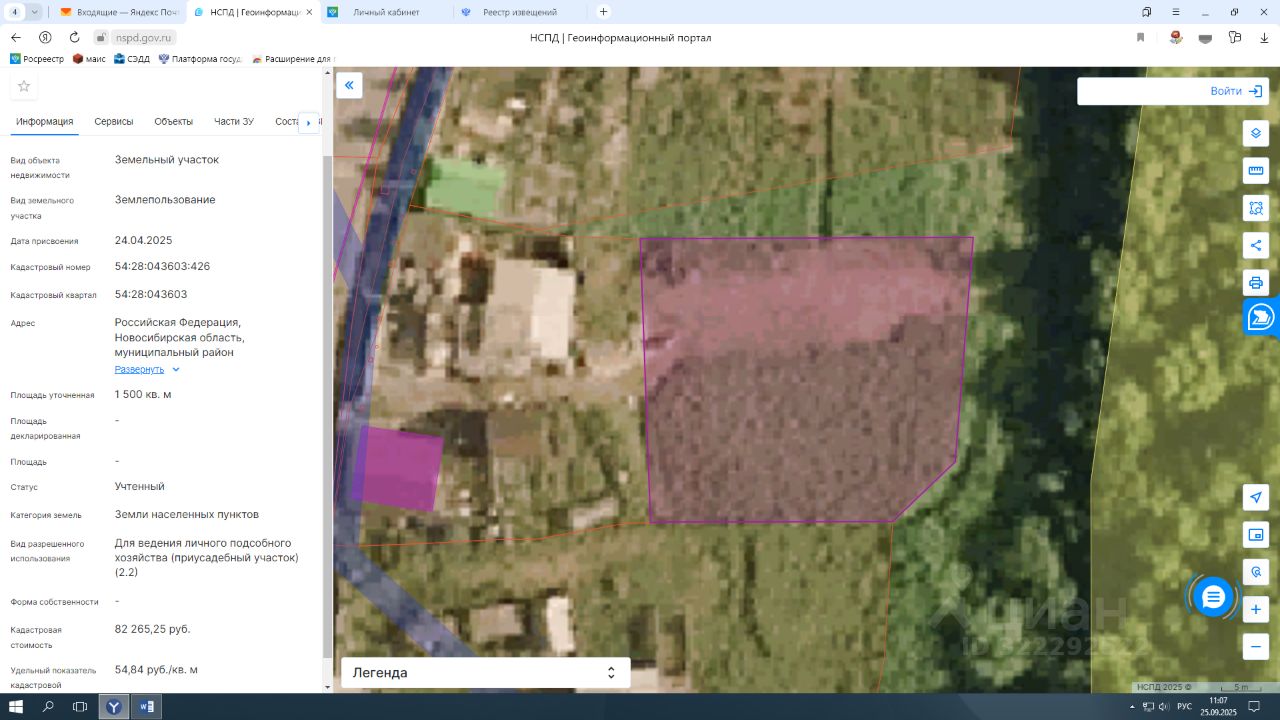Click the nspd.gov.ru address field
The height and width of the screenshot is (720, 1280).
tap(145, 37)
